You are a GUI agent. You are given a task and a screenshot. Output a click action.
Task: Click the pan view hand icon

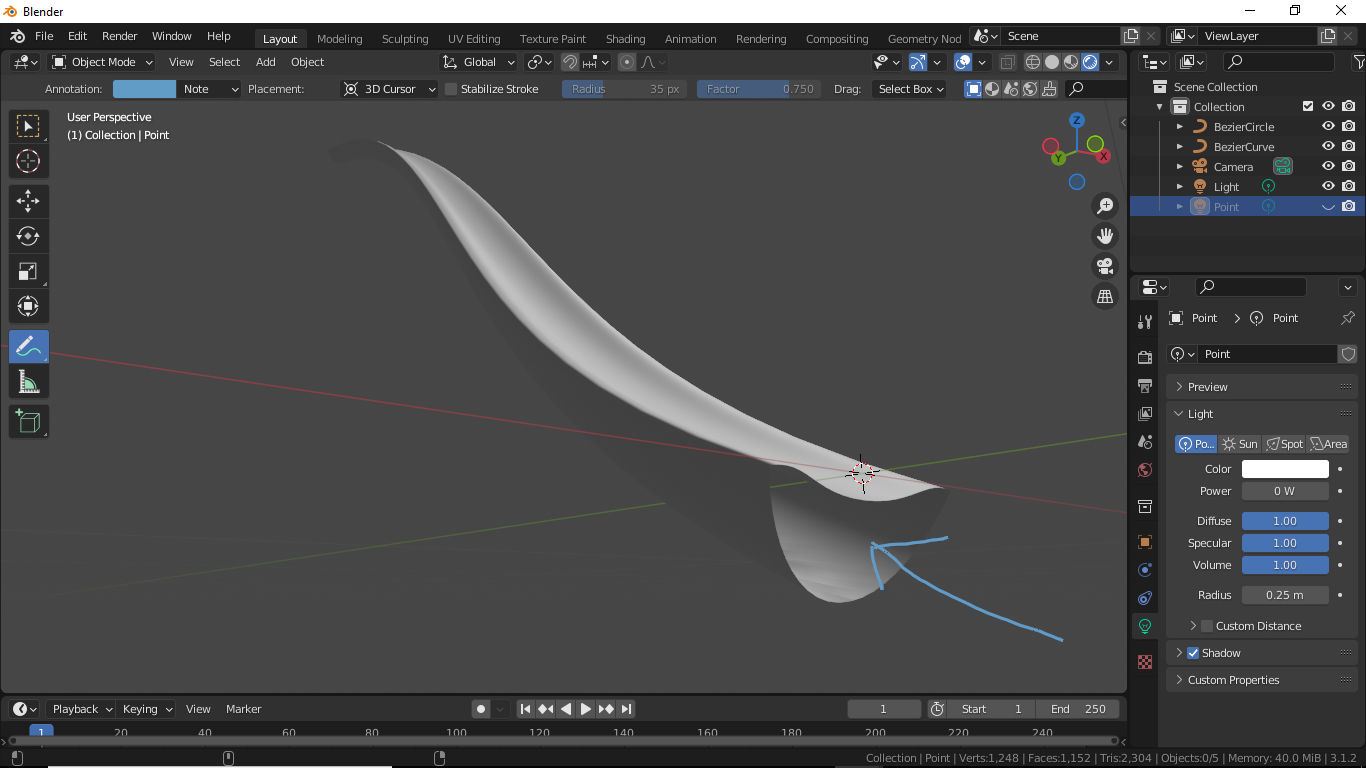coord(1105,236)
